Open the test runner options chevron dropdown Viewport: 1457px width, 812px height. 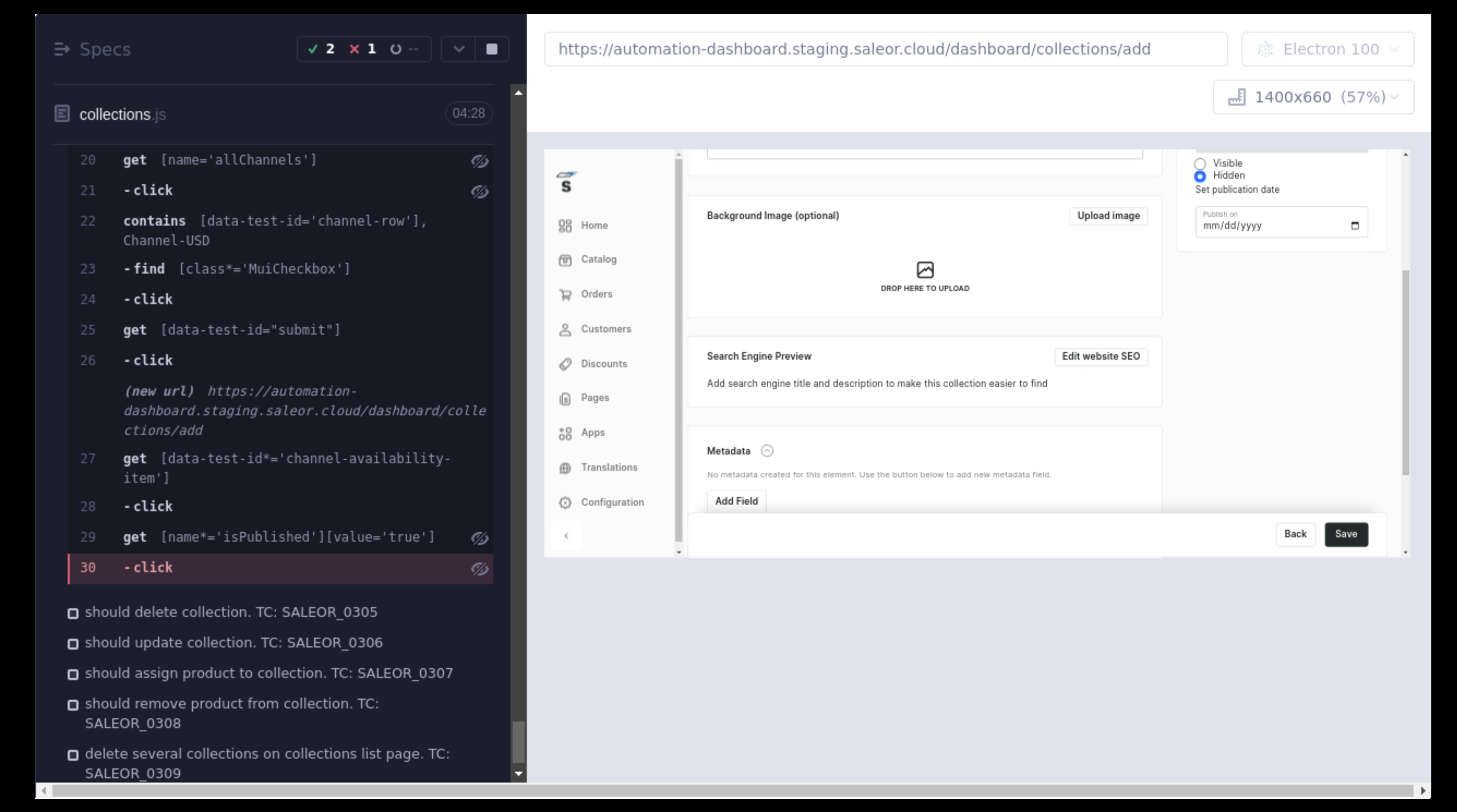coord(458,49)
